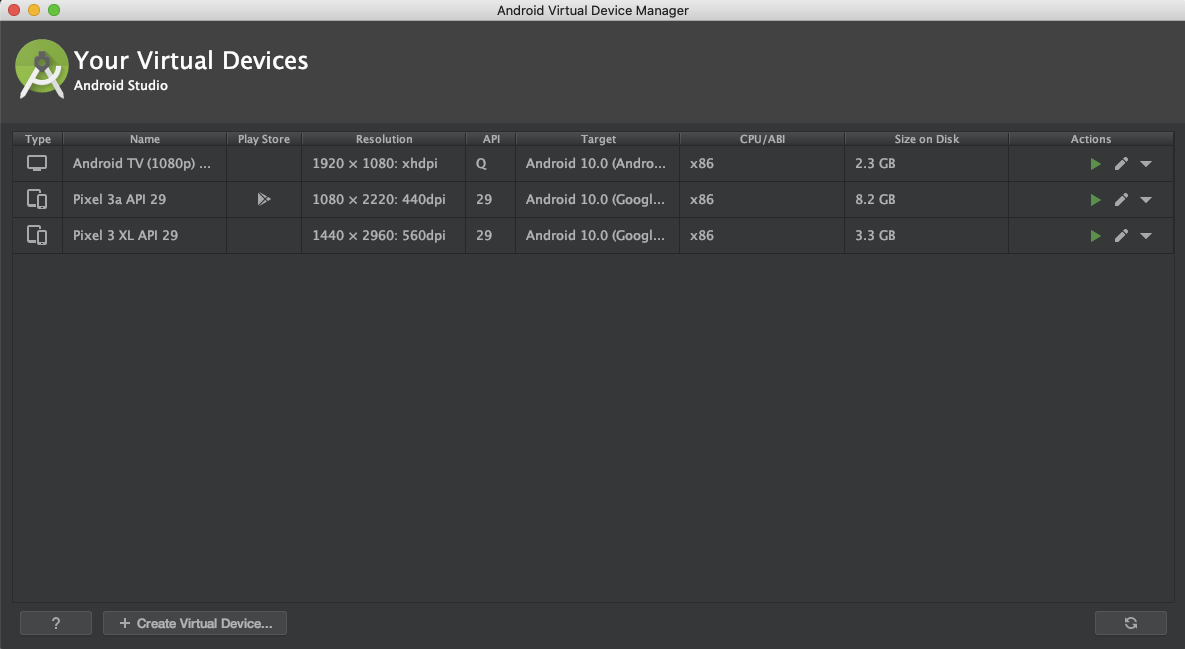
Task: Click the TV type icon for Android TV
Action: click(x=37, y=163)
